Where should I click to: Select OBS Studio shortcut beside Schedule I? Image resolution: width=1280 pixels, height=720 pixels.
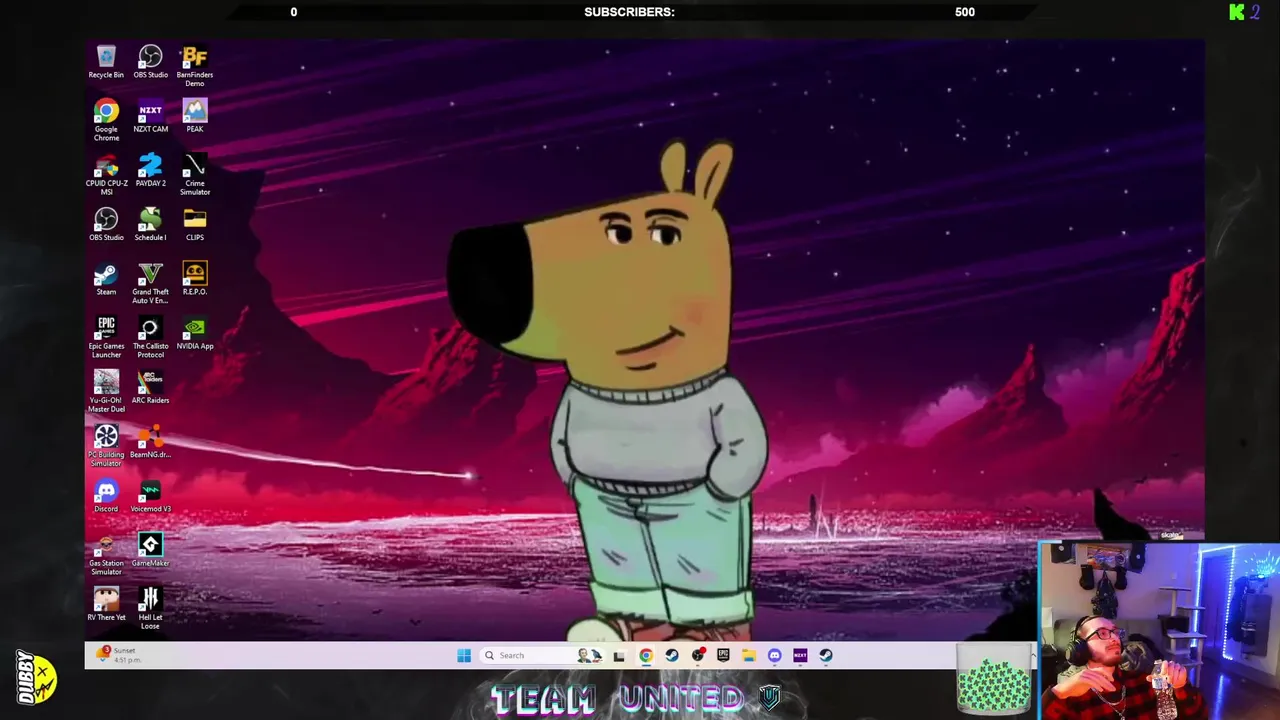[106, 224]
